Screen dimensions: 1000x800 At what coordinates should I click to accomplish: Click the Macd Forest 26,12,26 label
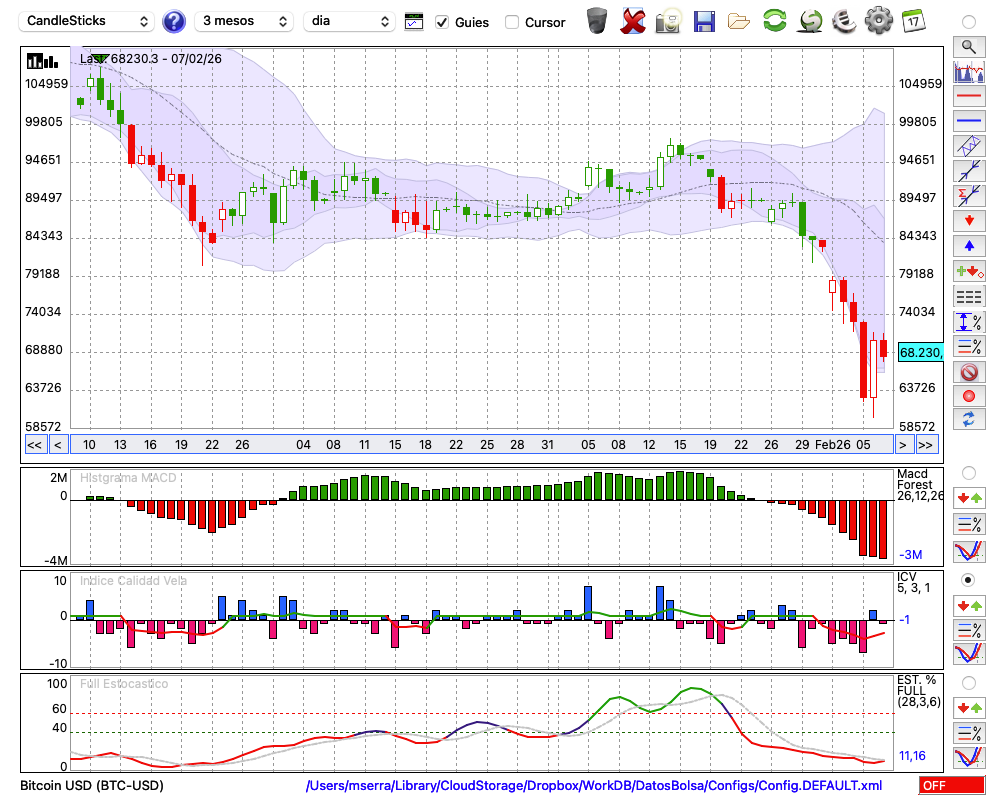919,485
